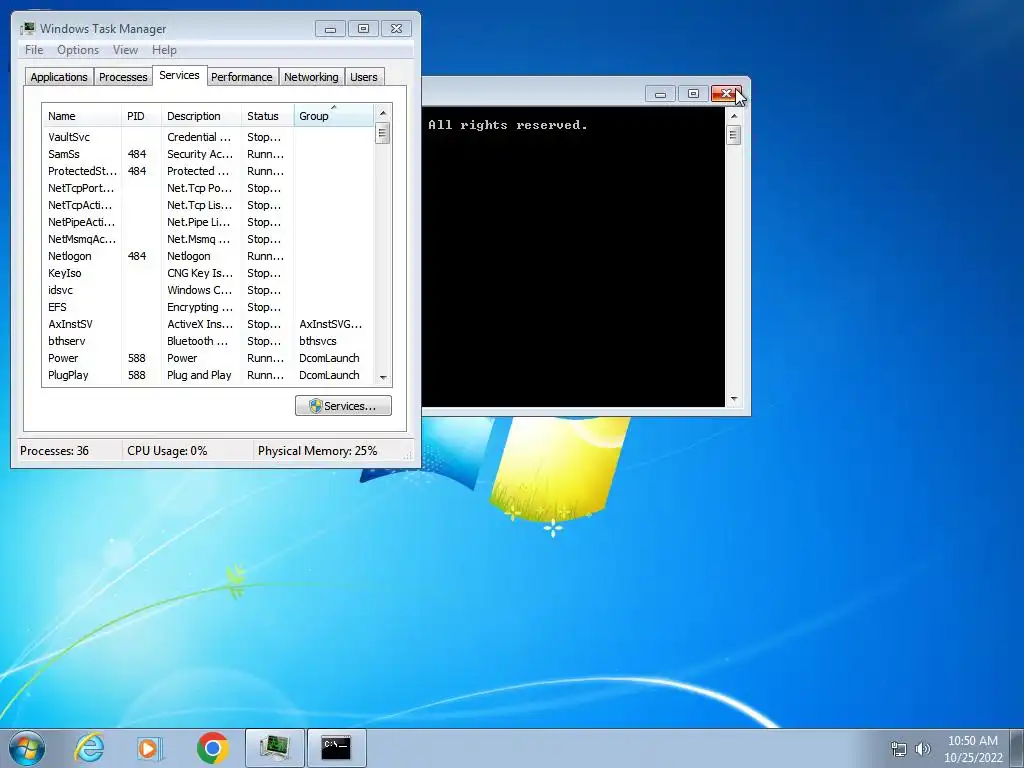Select the Services tab
Screen dimensions: 1024x768
[180, 75]
